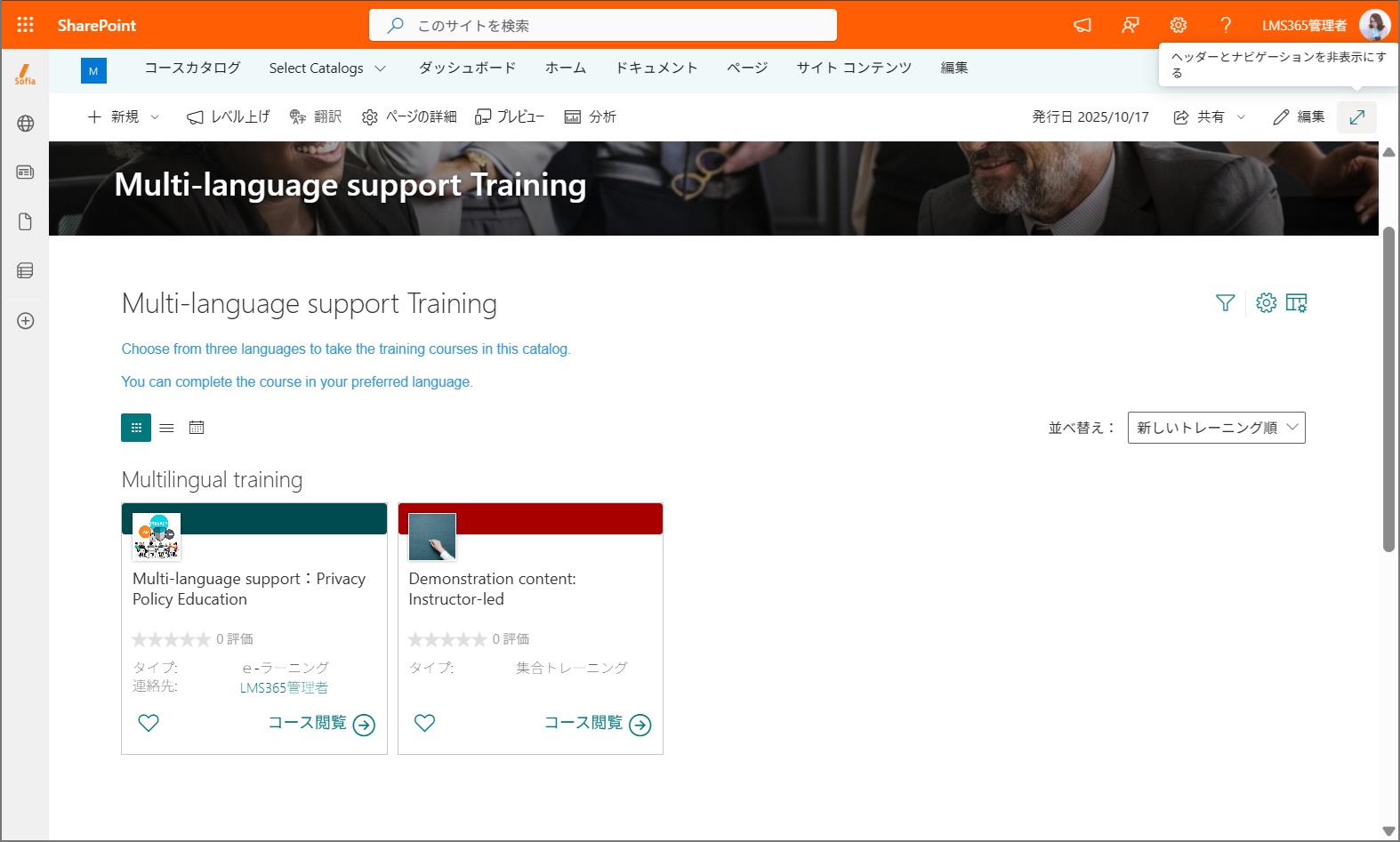Open the files page icon in left rail

pos(25,221)
